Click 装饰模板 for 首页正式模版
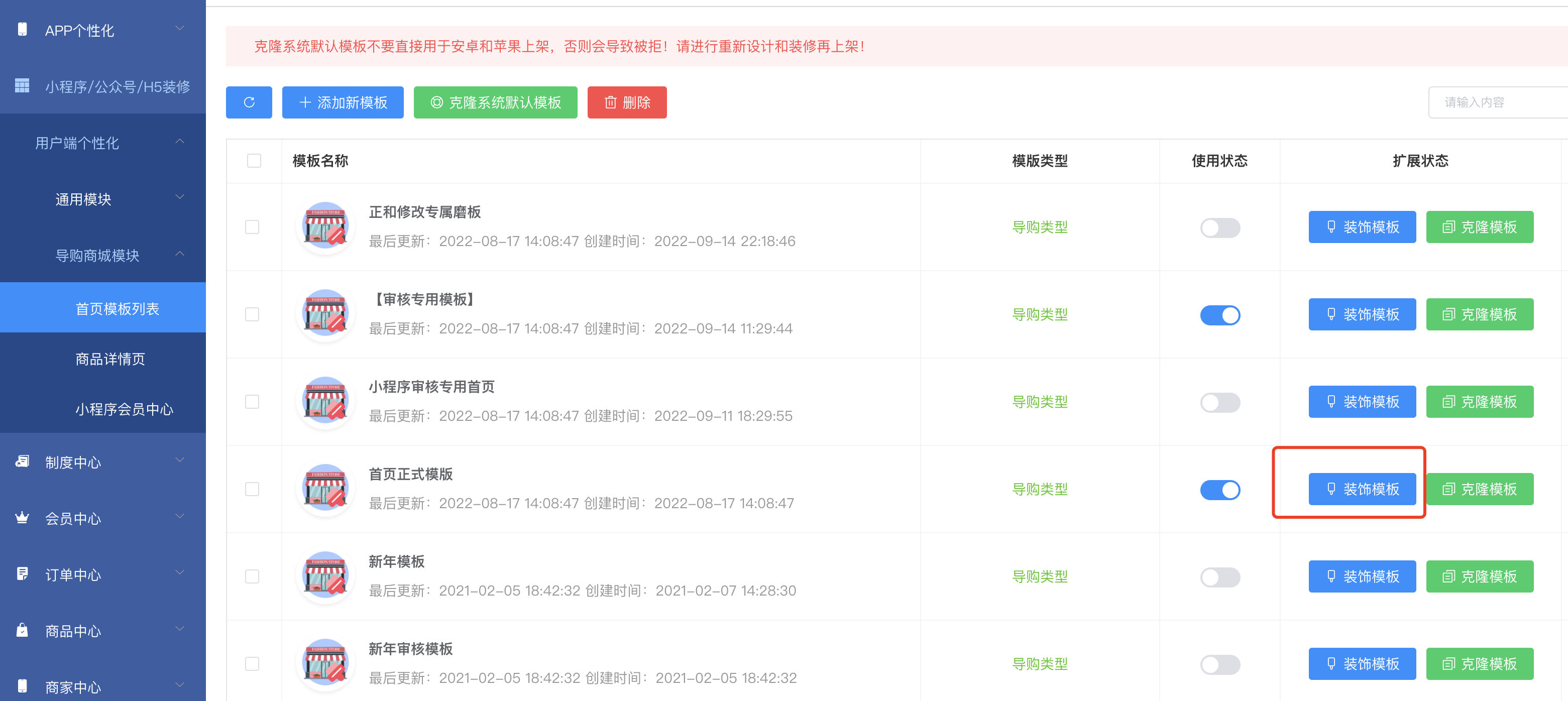The image size is (1568, 701). [x=1362, y=489]
